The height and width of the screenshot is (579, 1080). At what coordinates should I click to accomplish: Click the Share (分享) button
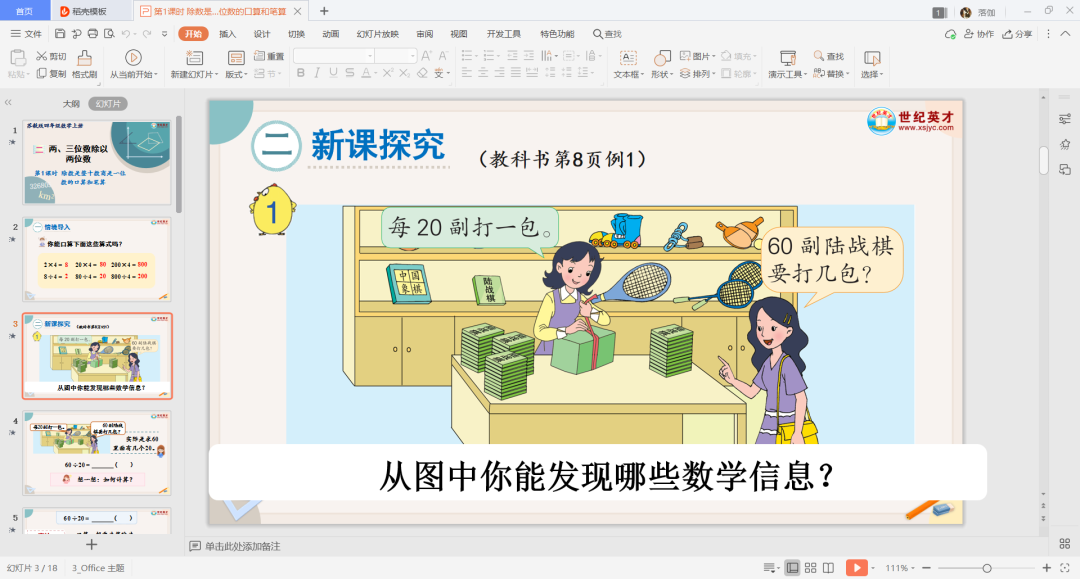(1018, 34)
